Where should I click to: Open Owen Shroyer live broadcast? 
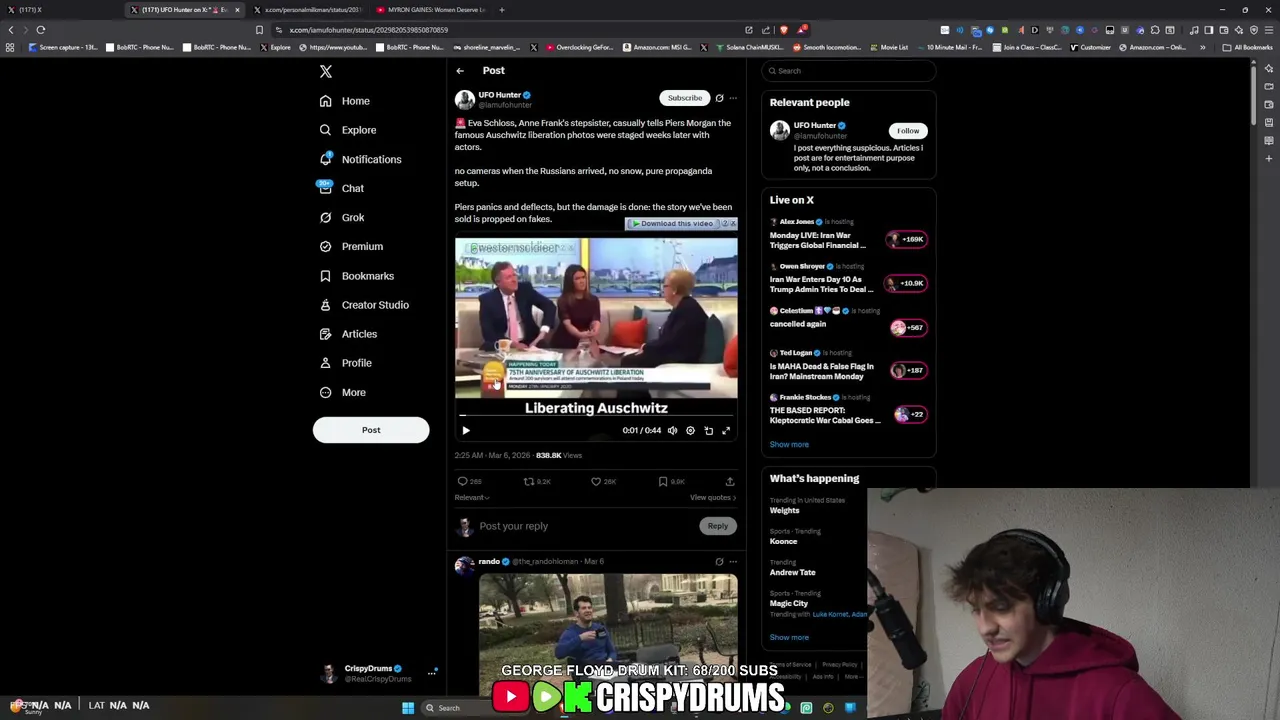[x=849, y=279]
